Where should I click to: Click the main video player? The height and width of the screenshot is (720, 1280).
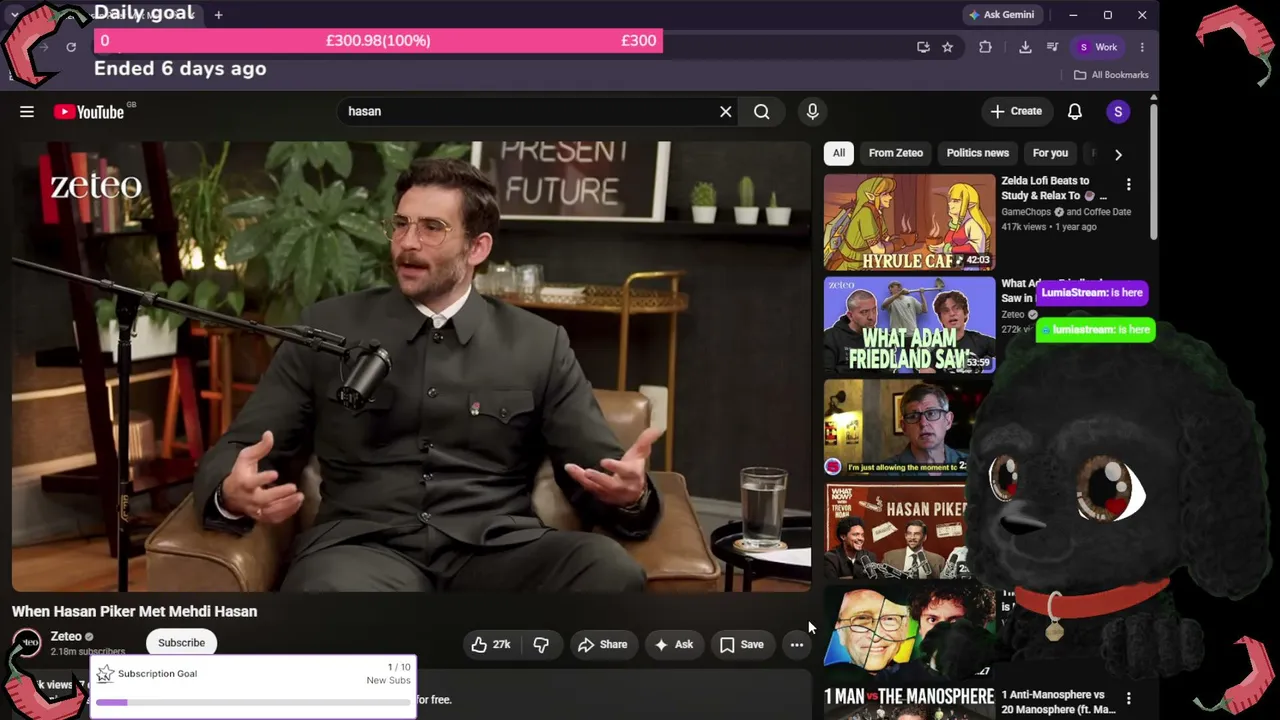[411, 366]
